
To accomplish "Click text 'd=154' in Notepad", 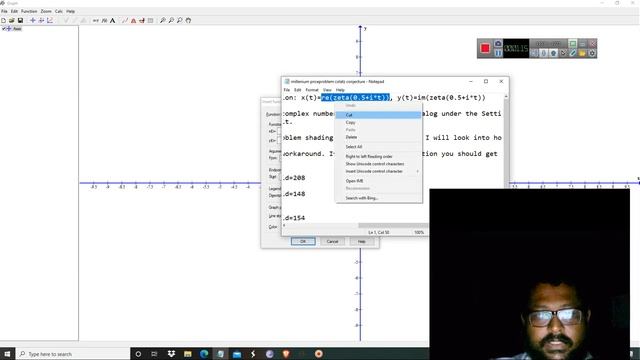I will pyautogui.click(x=295, y=218).
